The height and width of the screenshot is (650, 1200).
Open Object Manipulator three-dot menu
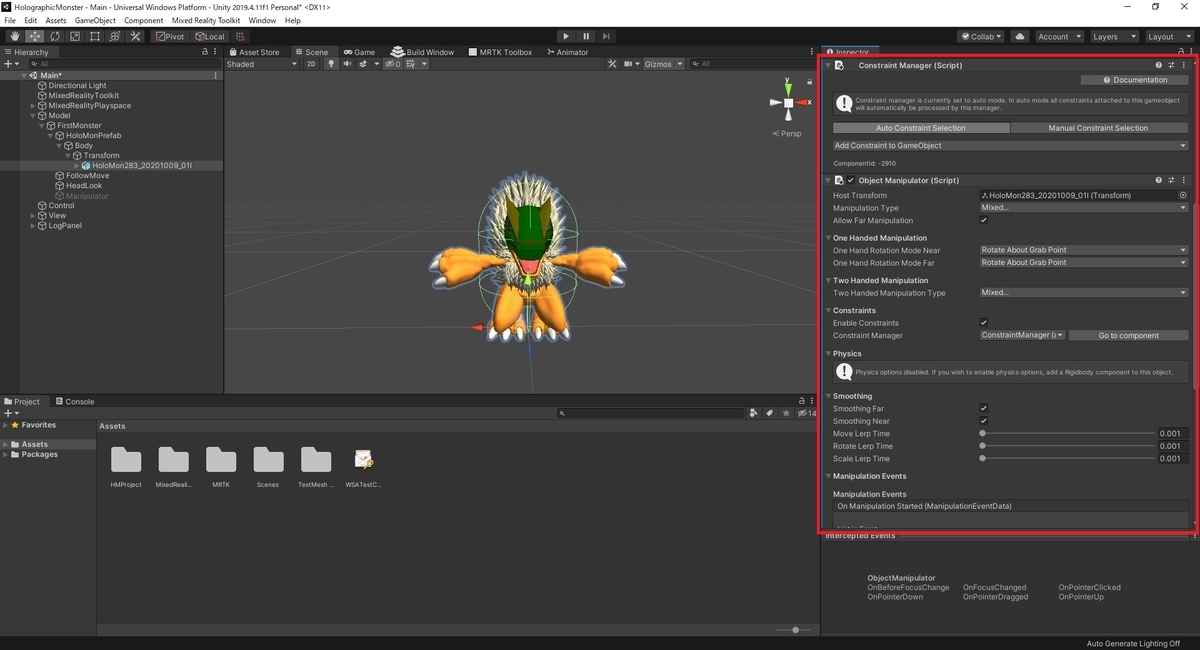[1183, 180]
